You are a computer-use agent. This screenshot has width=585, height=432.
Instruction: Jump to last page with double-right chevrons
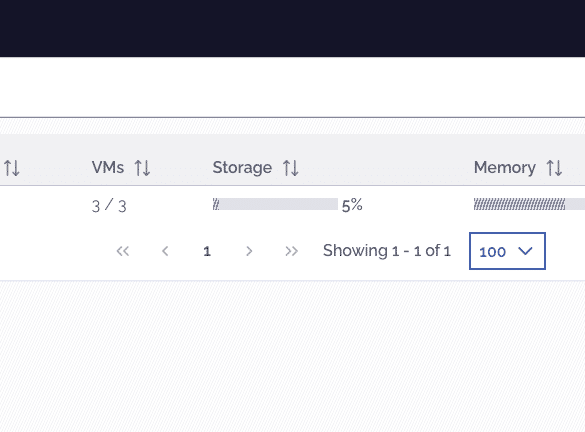pyautogui.click(x=291, y=251)
